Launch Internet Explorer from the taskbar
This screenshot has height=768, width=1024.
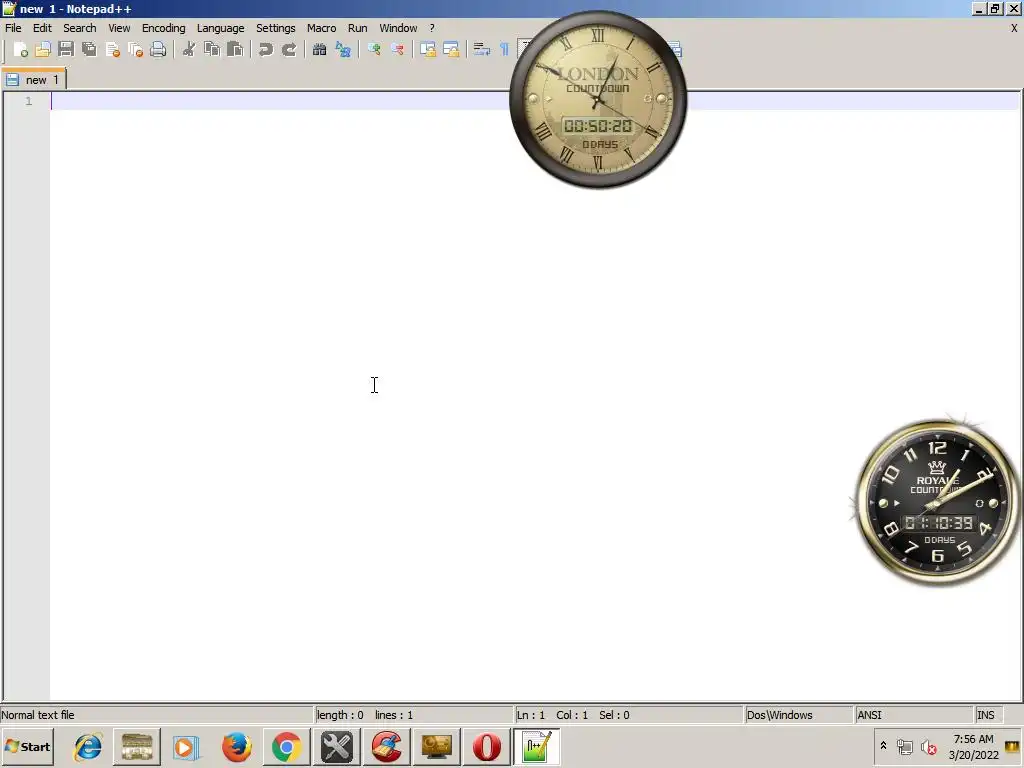pos(88,747)
